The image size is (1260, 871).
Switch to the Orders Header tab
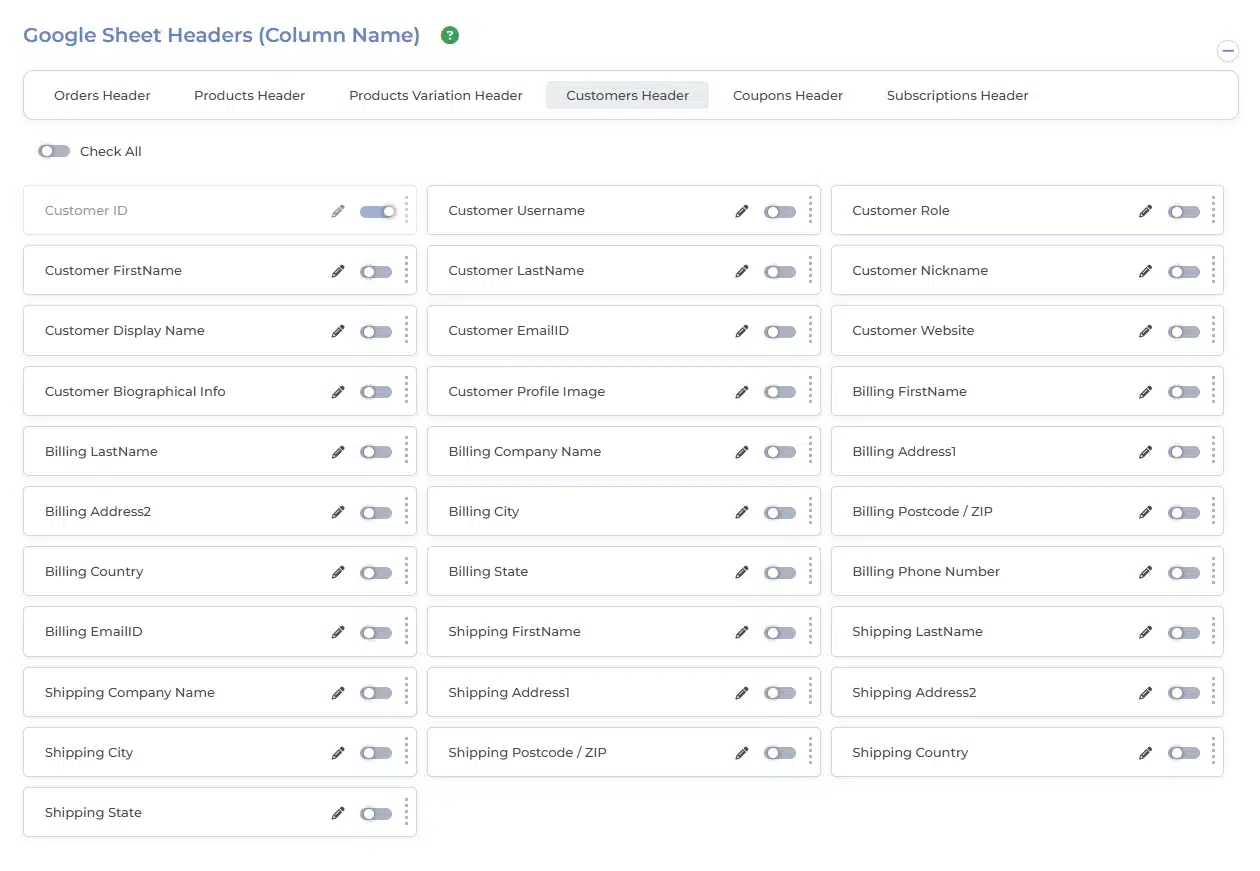coord(102,96)
